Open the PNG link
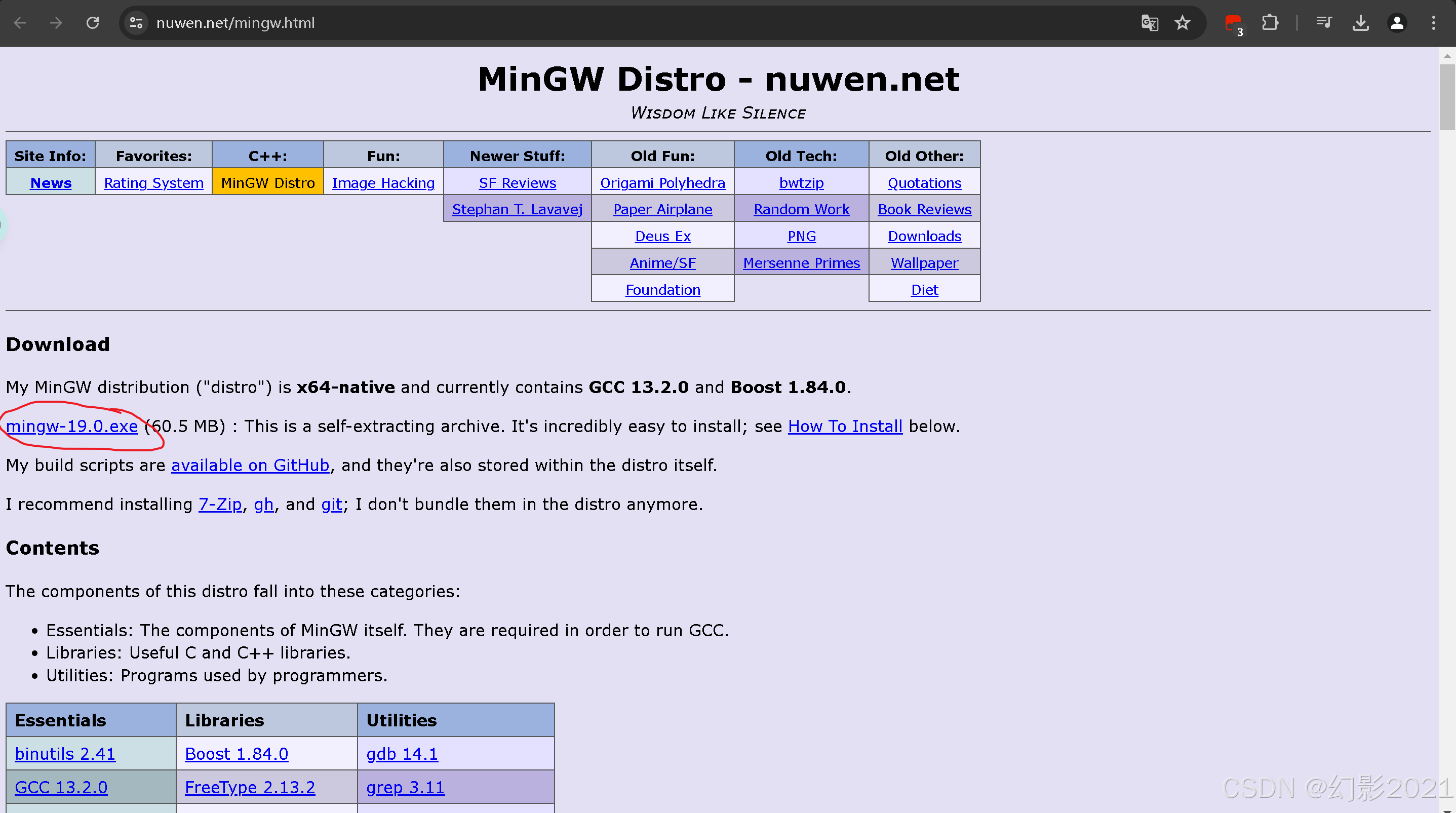The image size is (1456, 813). (802, 236)
